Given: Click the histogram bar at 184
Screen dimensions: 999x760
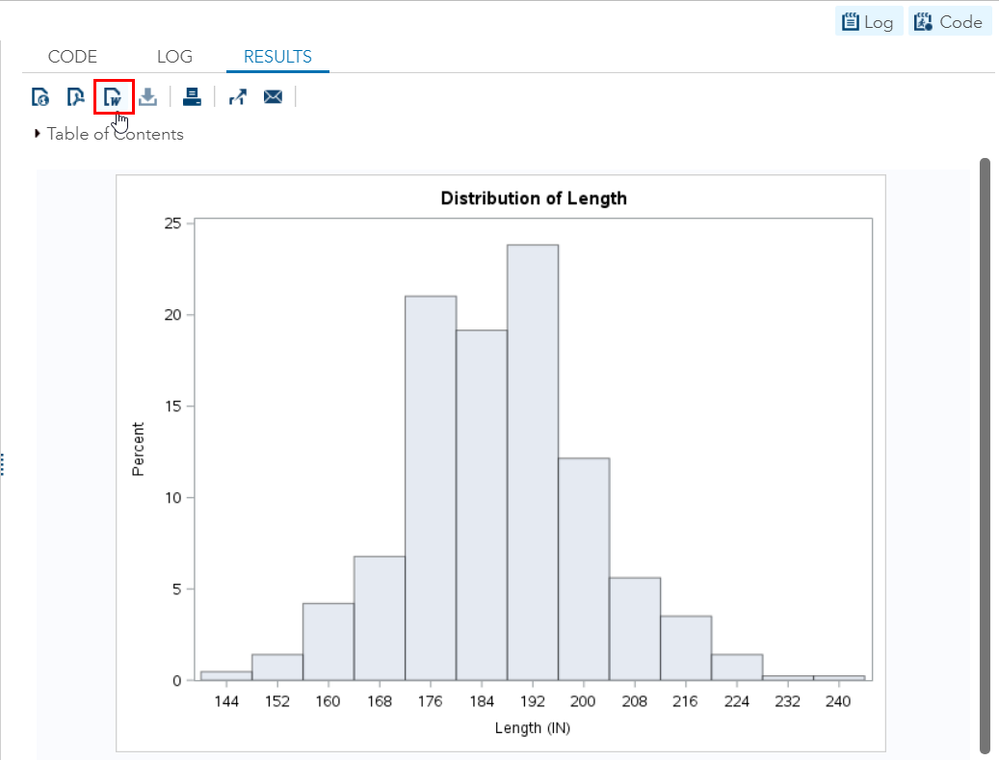Looking at the screenshot, I should point(482,505).
